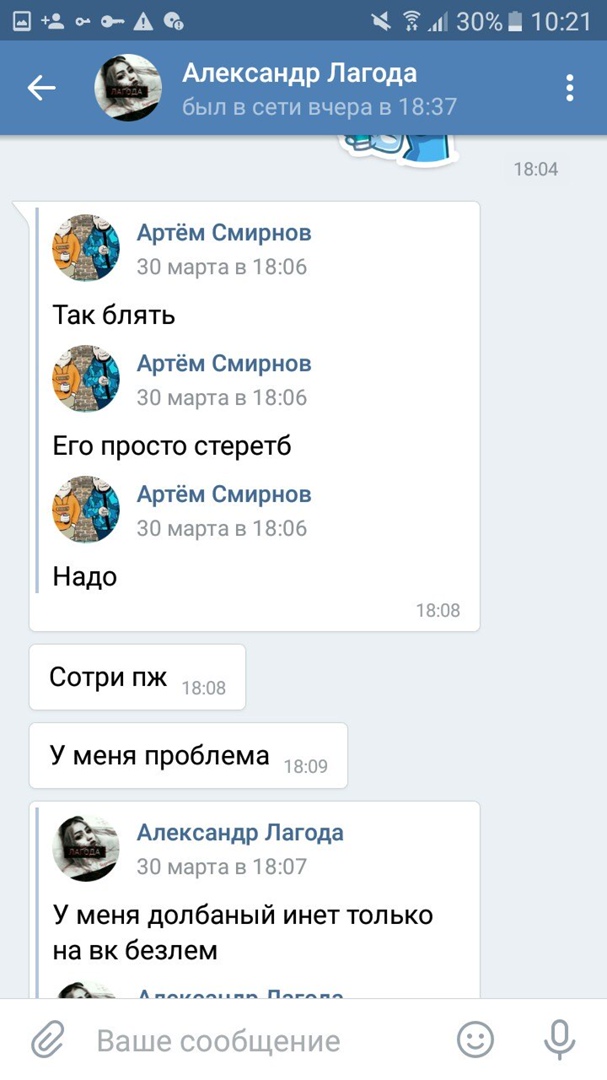Tap the warning triangle notification icon
607x1080 pixels.
tap(143, 21)
